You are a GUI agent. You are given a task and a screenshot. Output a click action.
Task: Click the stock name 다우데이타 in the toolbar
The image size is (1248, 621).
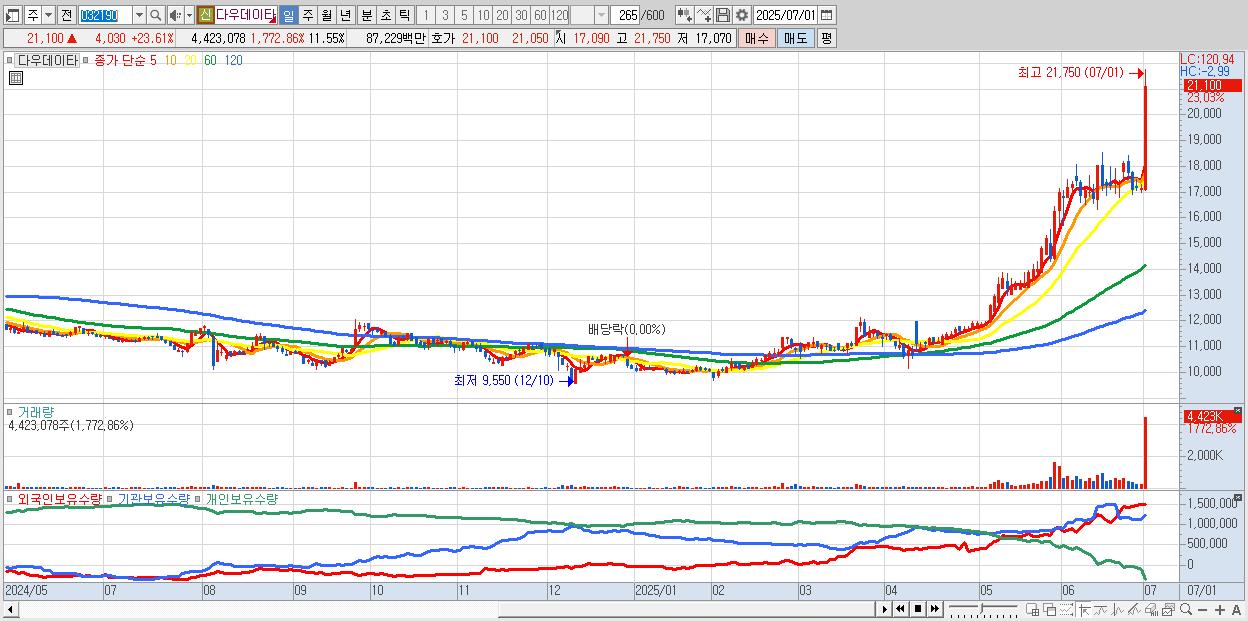click(x=245, y=15)
